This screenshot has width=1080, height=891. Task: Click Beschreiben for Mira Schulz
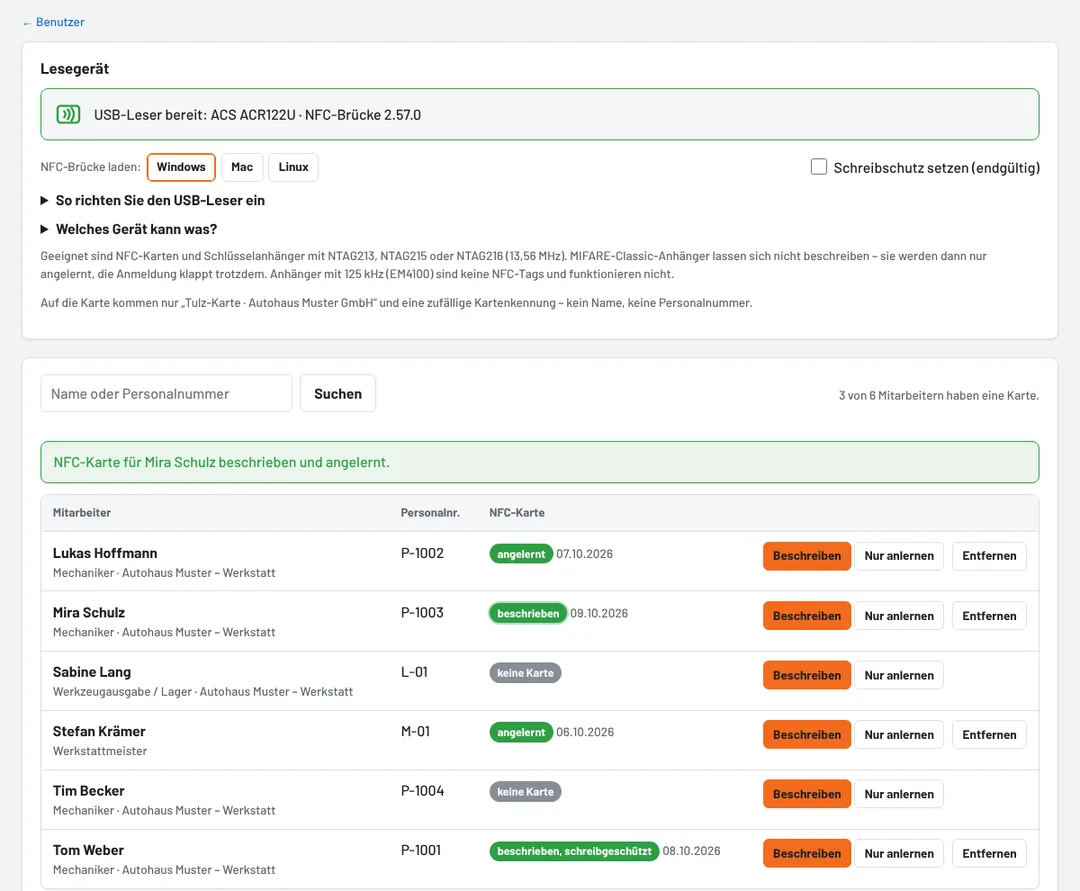click(x=807, y=616)
